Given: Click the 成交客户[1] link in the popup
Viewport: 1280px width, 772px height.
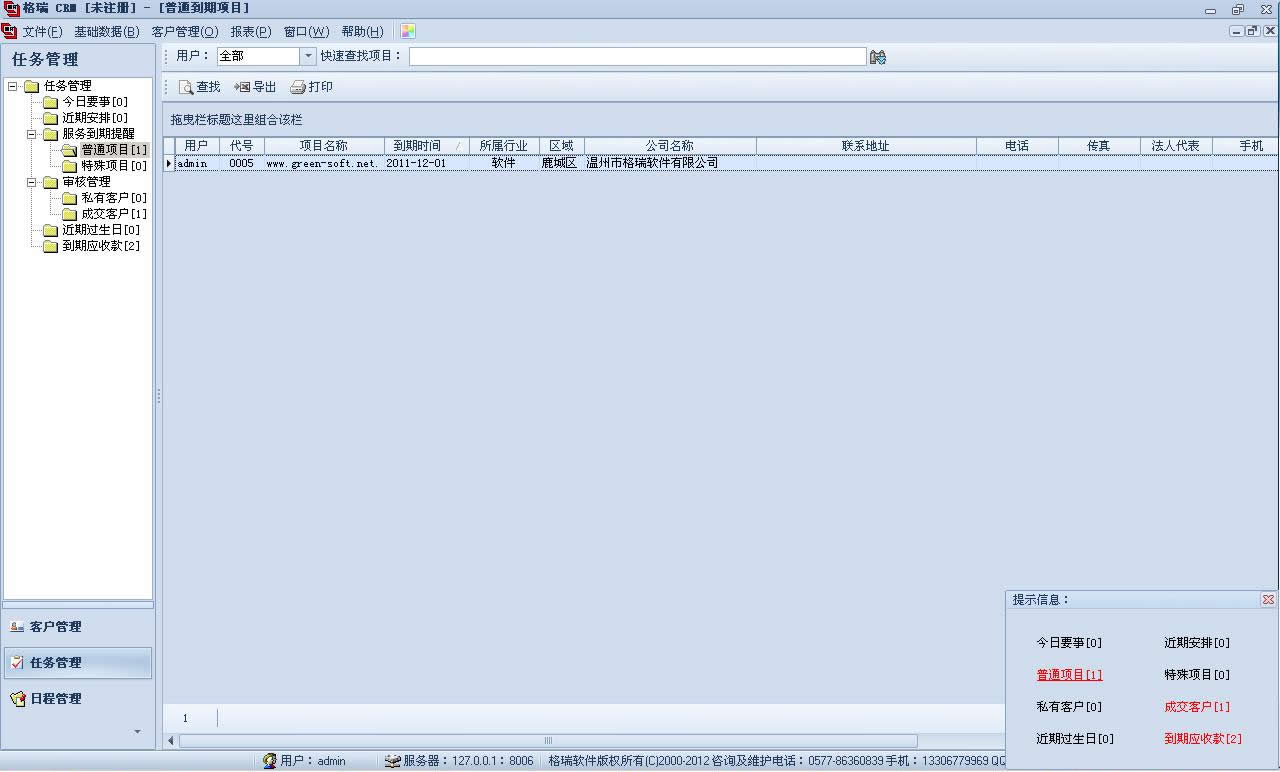Looking at the screenshot, I should pos(1196,707).
